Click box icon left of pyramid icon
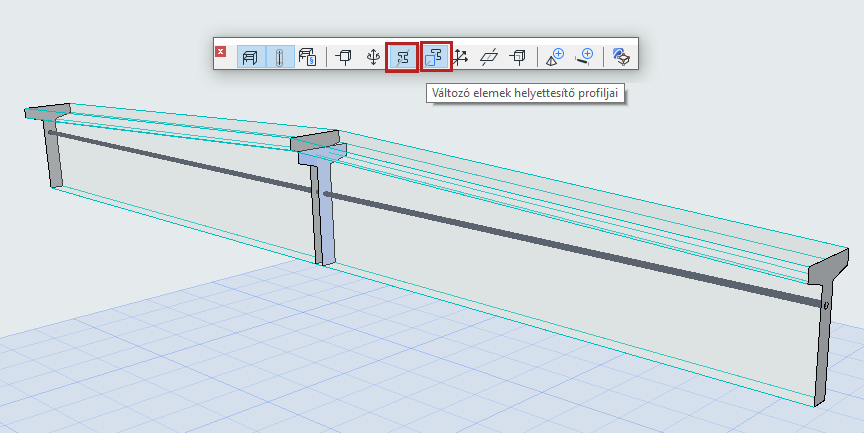864x433 pixels. click(518, 57)
